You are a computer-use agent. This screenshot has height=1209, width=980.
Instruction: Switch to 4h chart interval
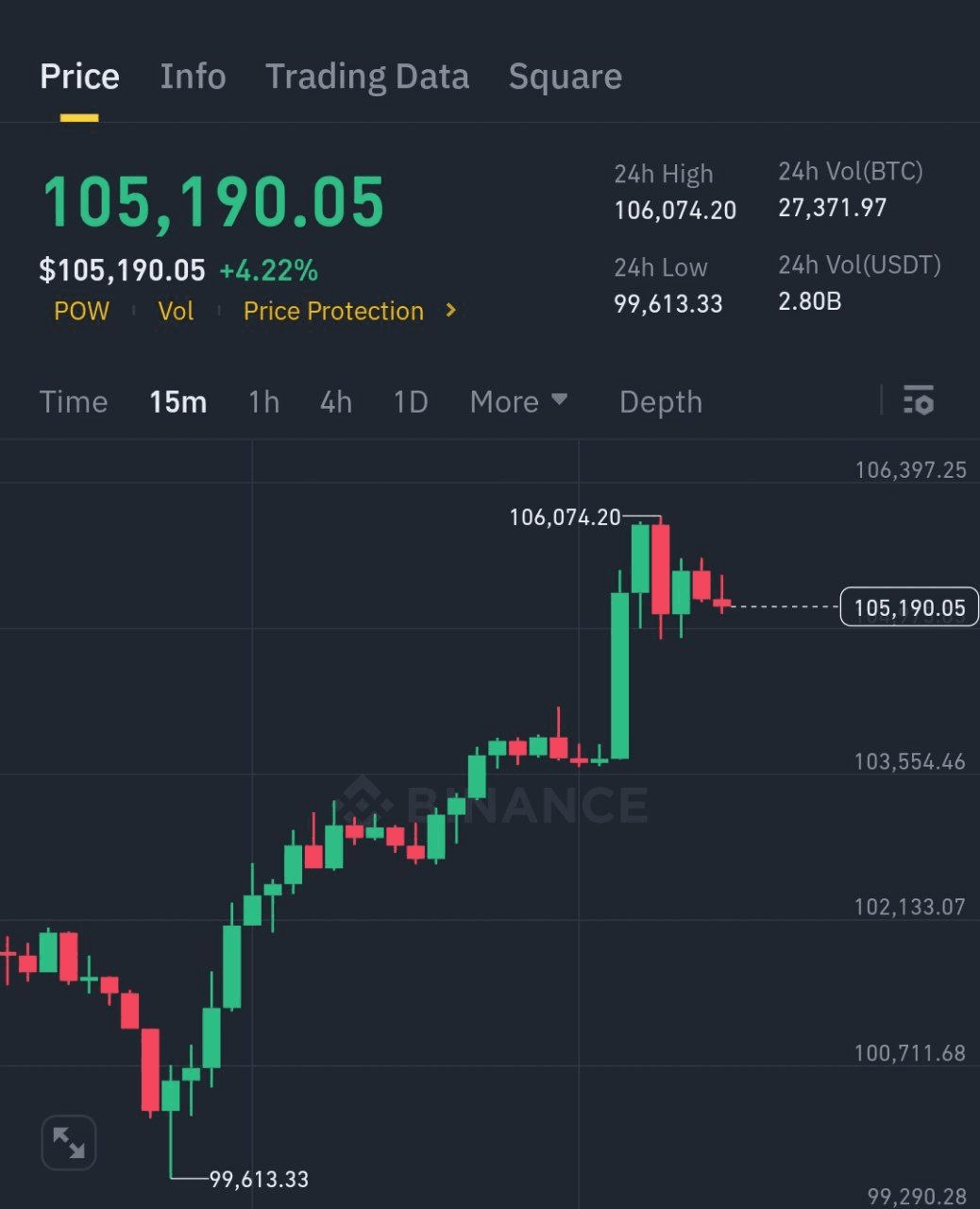coord(336,401)
